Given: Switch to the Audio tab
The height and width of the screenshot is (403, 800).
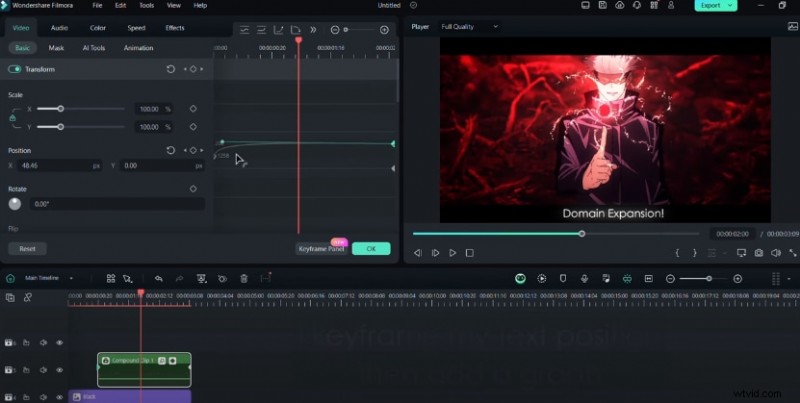Looking at the screenshot, I should [x=60, y=28].
